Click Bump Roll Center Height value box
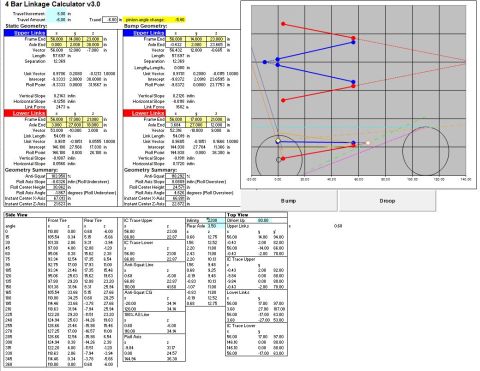Image resolution: width=480 pixels, height=371 pixels. click(175, 187)
